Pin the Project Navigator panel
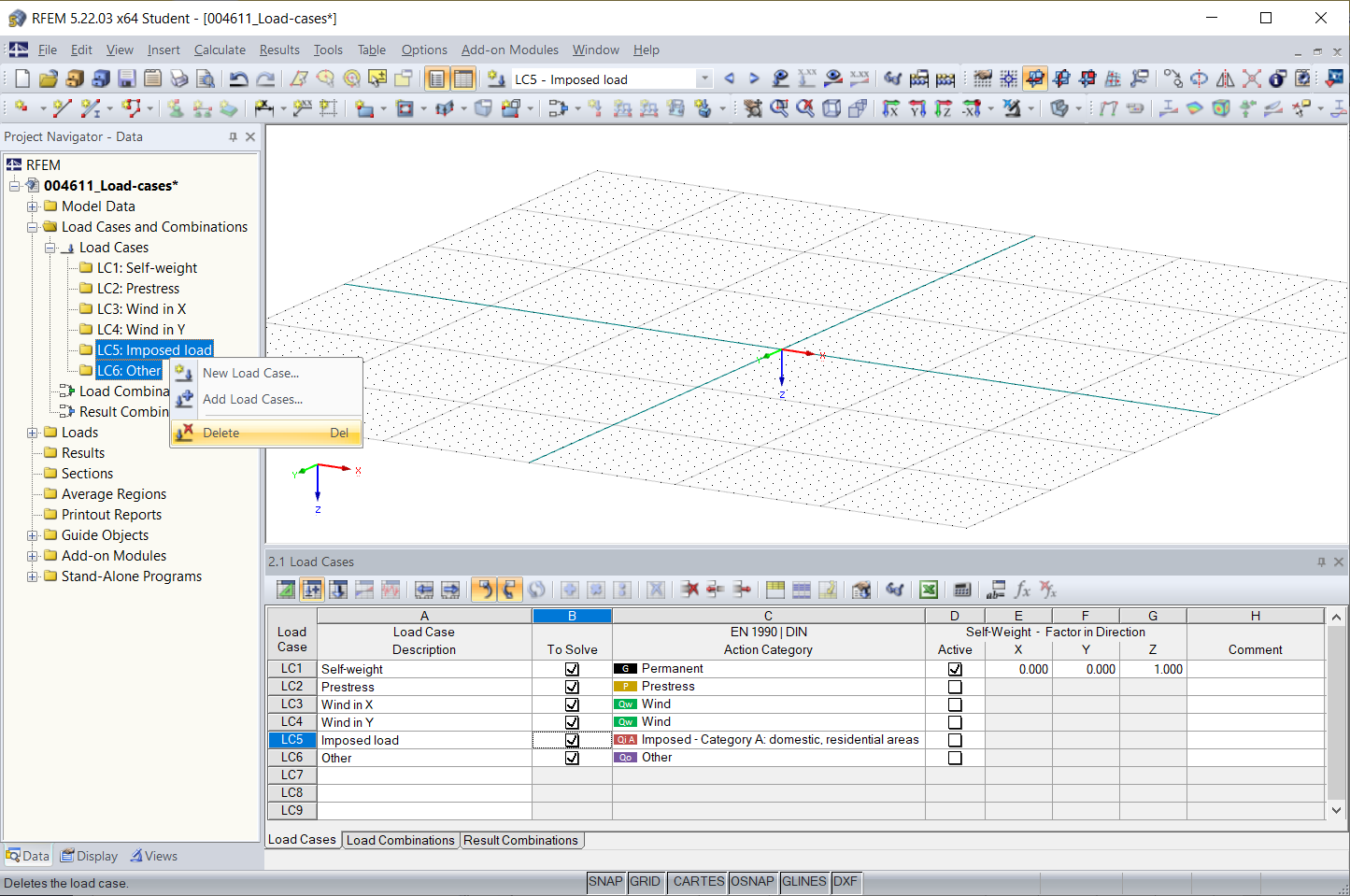This screenshot has height=896, width=1350. pos(234,136)
